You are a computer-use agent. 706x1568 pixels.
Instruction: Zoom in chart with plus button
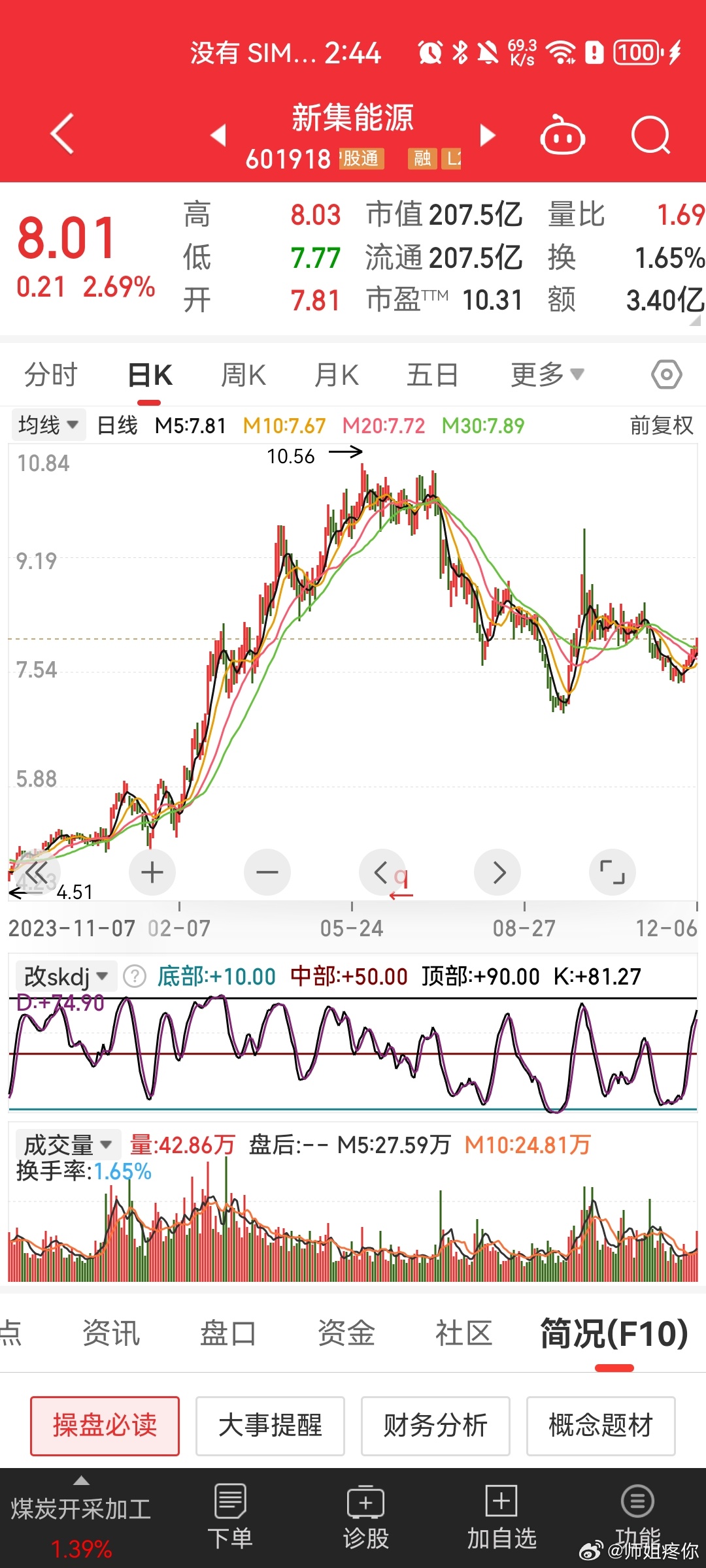tap(152, 872)
